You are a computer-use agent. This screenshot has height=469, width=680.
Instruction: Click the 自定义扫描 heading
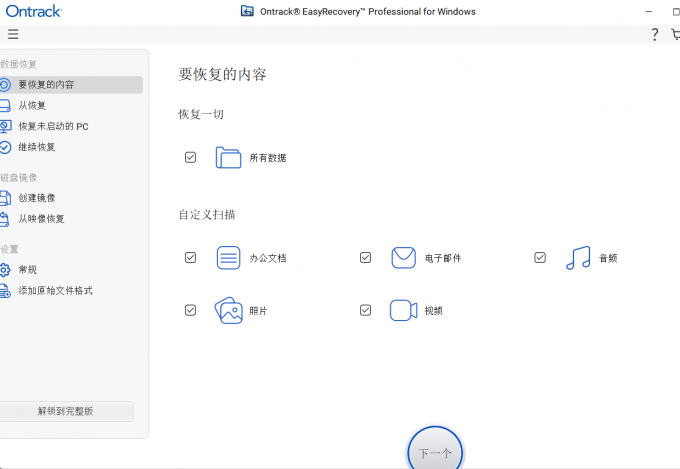click(207, 214)
